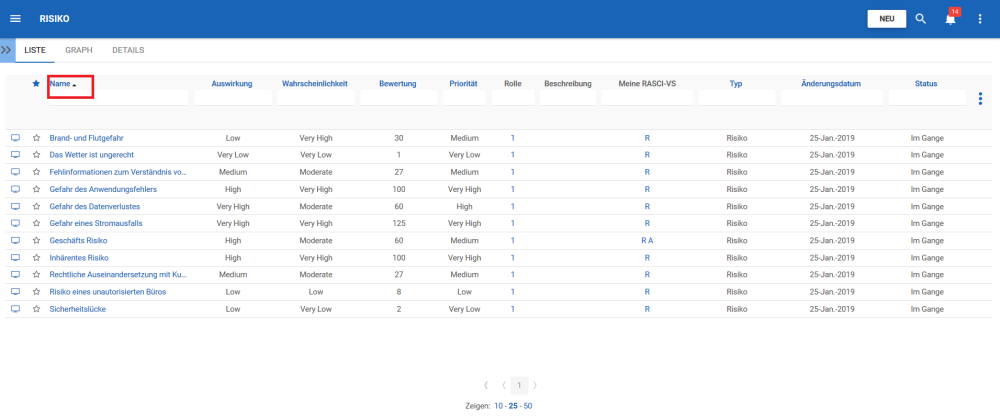Star the Fehlinformationen zum Verständnis row

[36, 172]
